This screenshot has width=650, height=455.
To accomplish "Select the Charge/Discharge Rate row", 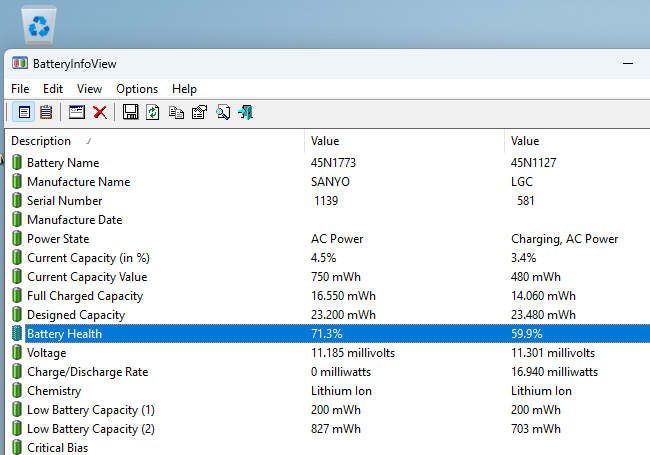I will tap(327, 372).
